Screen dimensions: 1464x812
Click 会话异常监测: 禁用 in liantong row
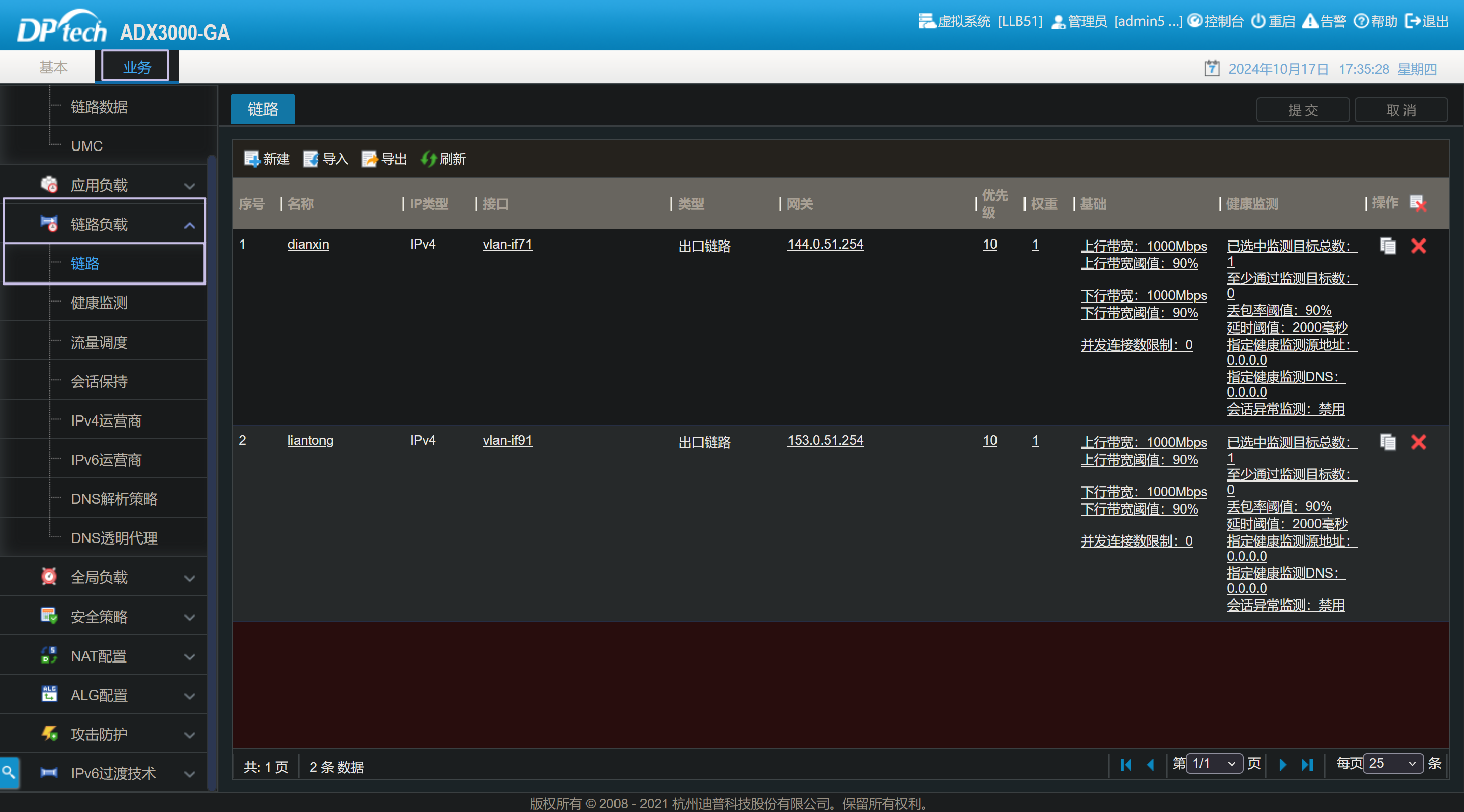1285,605
